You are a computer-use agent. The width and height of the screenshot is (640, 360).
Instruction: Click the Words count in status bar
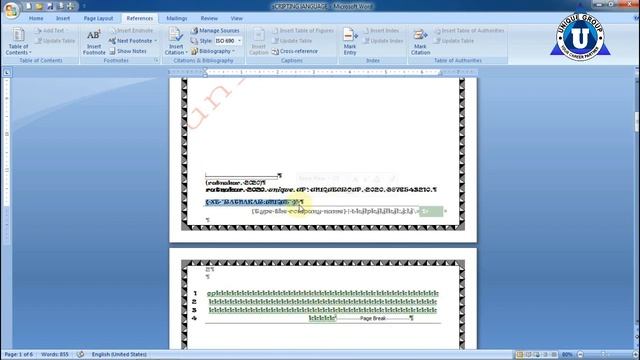coord(55,354)
